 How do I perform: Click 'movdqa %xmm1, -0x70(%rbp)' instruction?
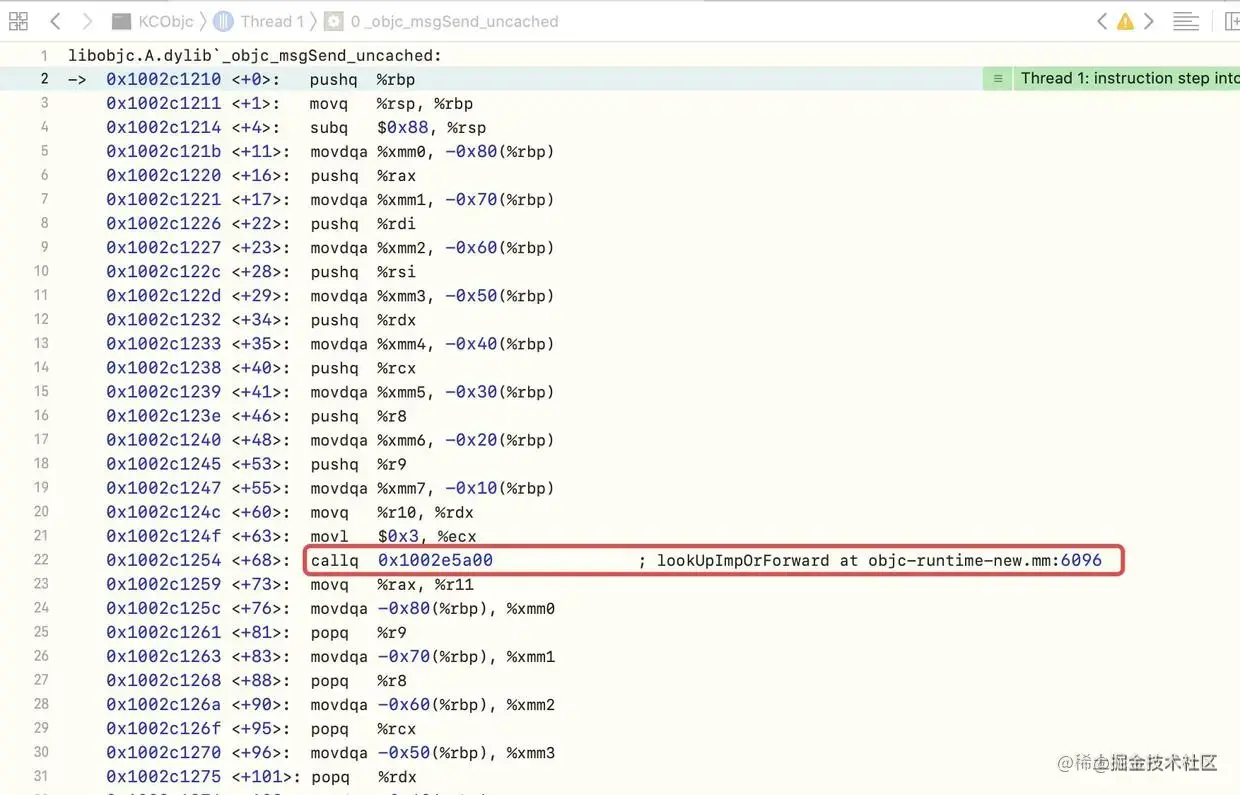click(432, 199)
